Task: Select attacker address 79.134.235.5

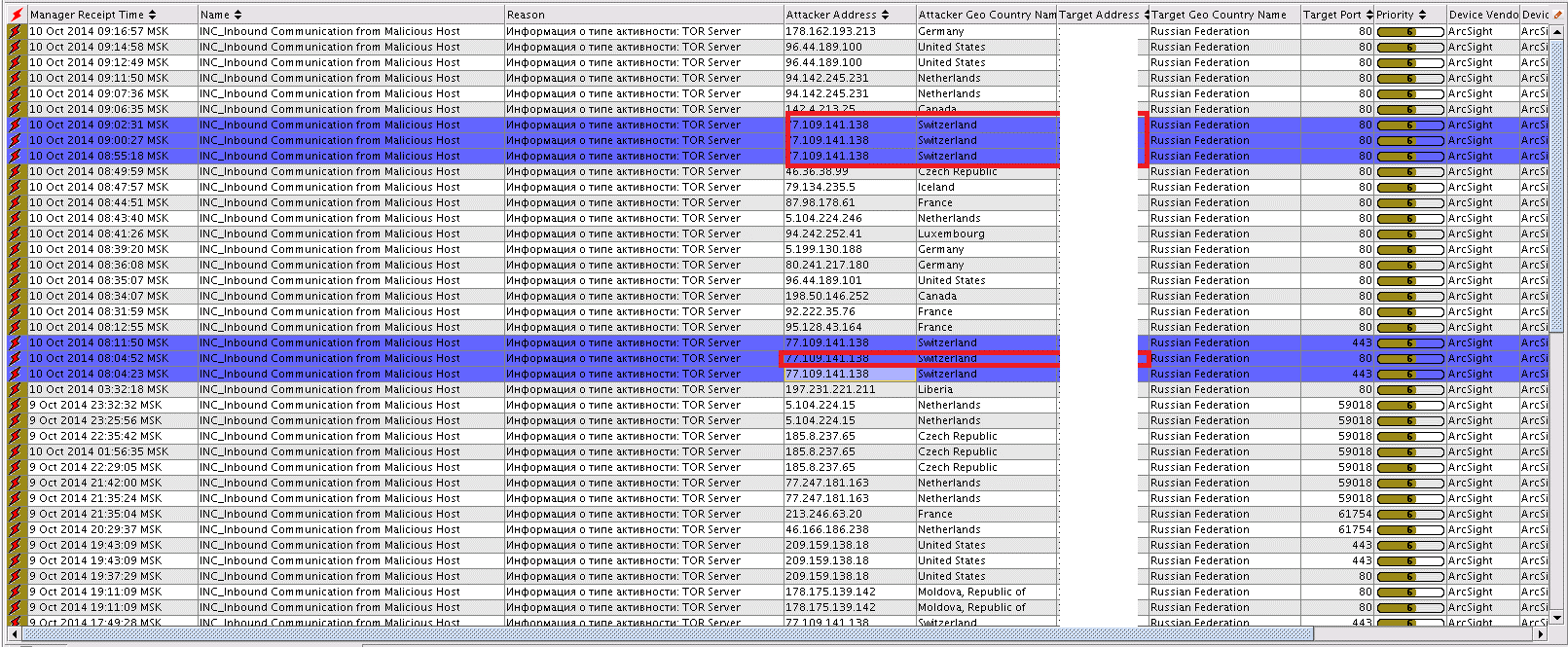Action: [x=820, y=187]
